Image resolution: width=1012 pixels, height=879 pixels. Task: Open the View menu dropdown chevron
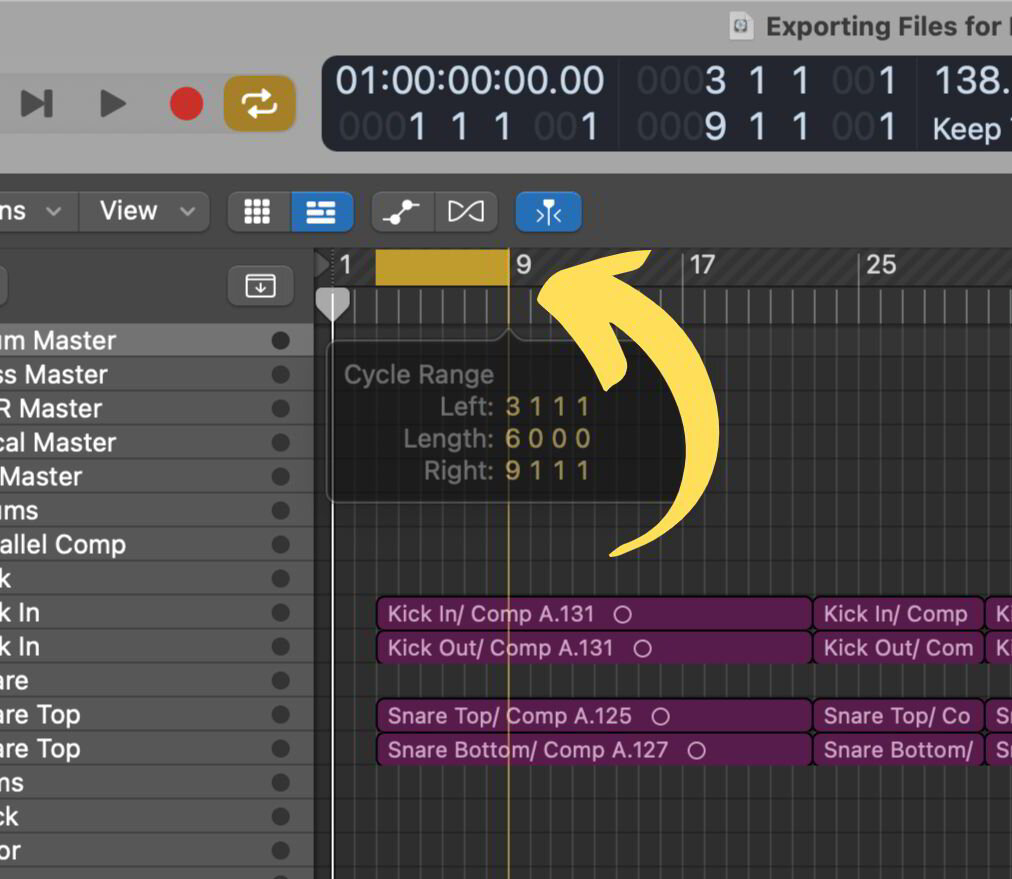click(x=186, y=211)
